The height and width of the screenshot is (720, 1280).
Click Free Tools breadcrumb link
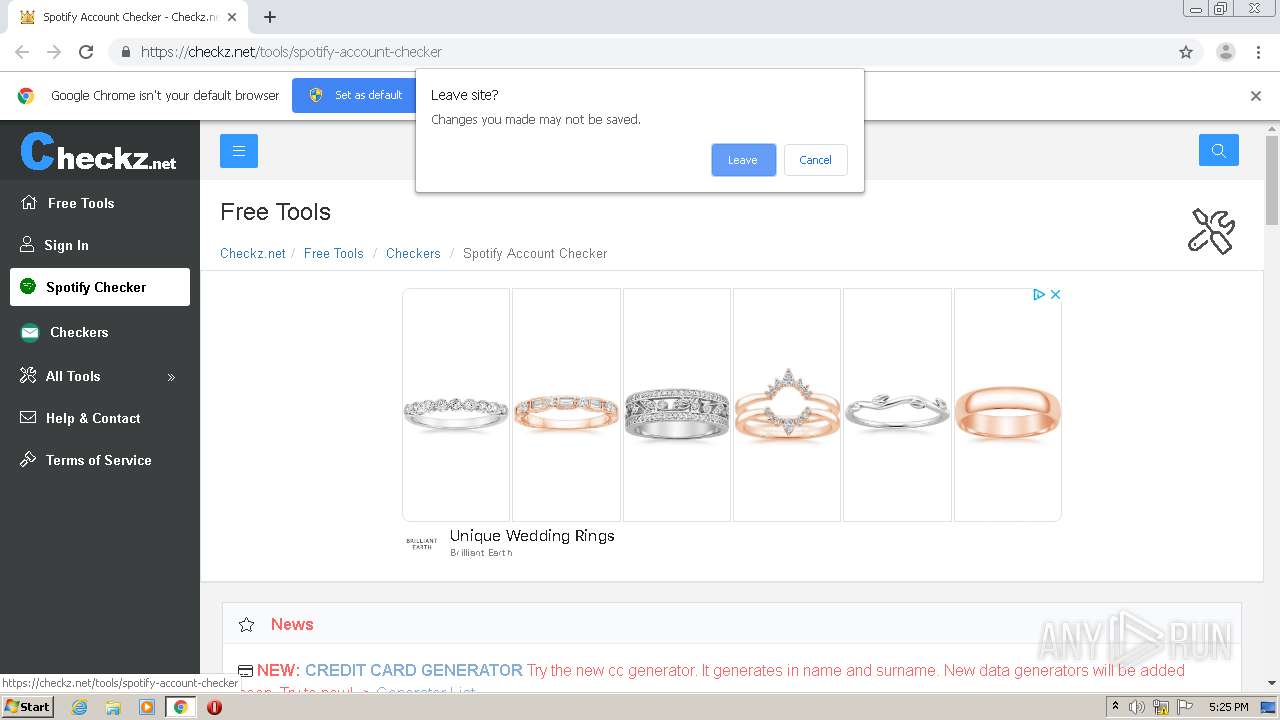[x=334, y=254]
